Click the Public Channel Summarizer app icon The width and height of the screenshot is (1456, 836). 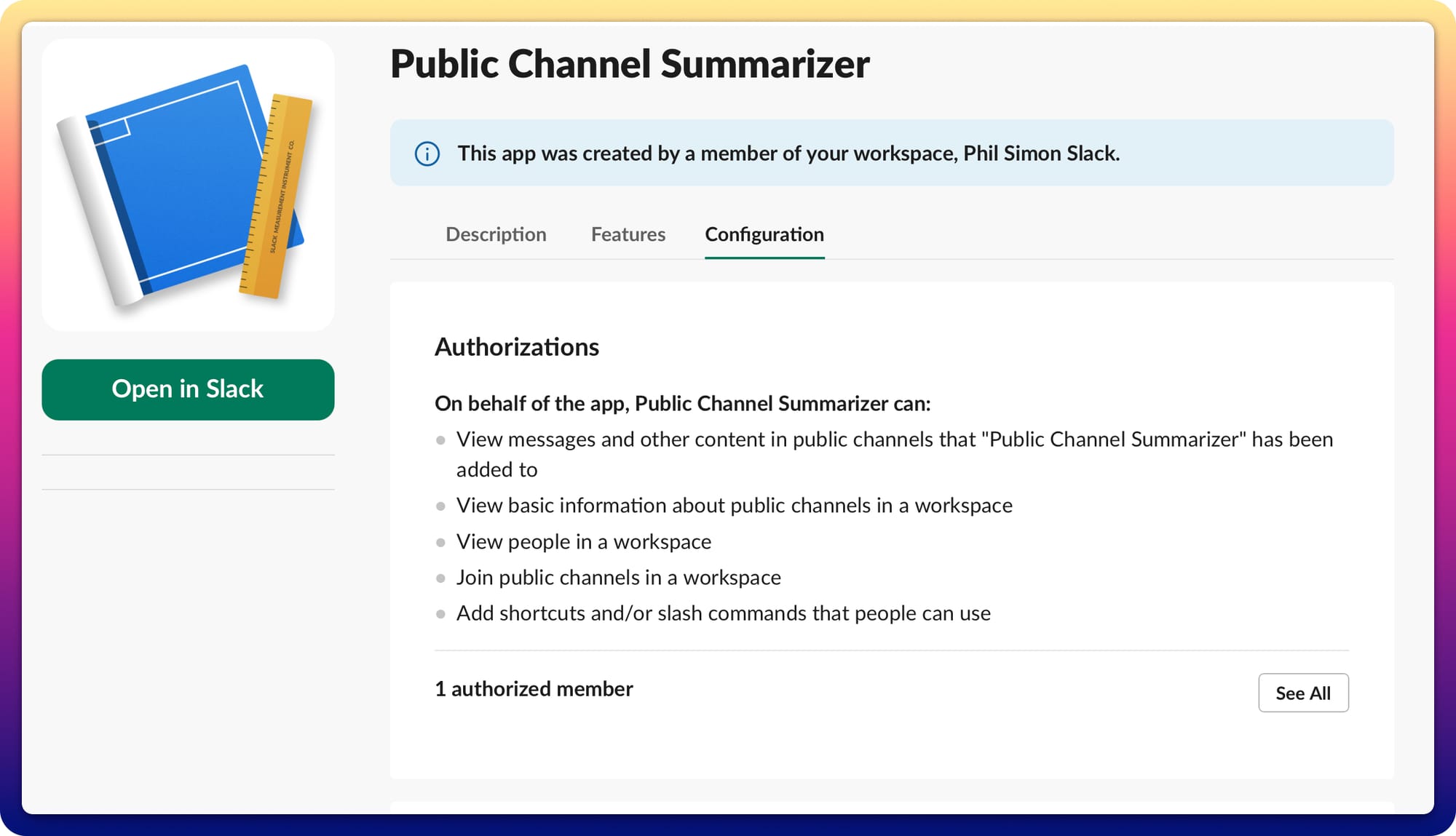(188, 186)
